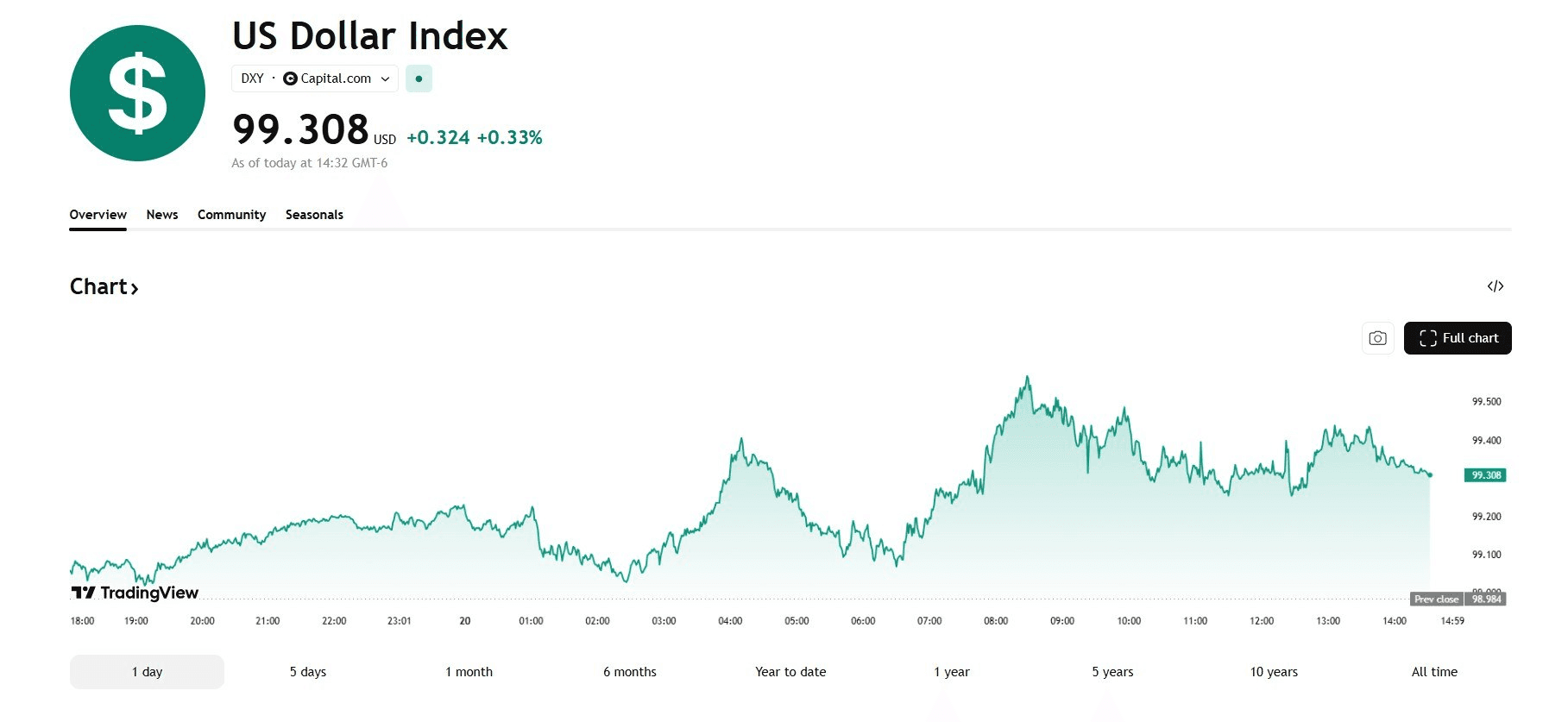Open the Full chart button

pos(1458,338)
